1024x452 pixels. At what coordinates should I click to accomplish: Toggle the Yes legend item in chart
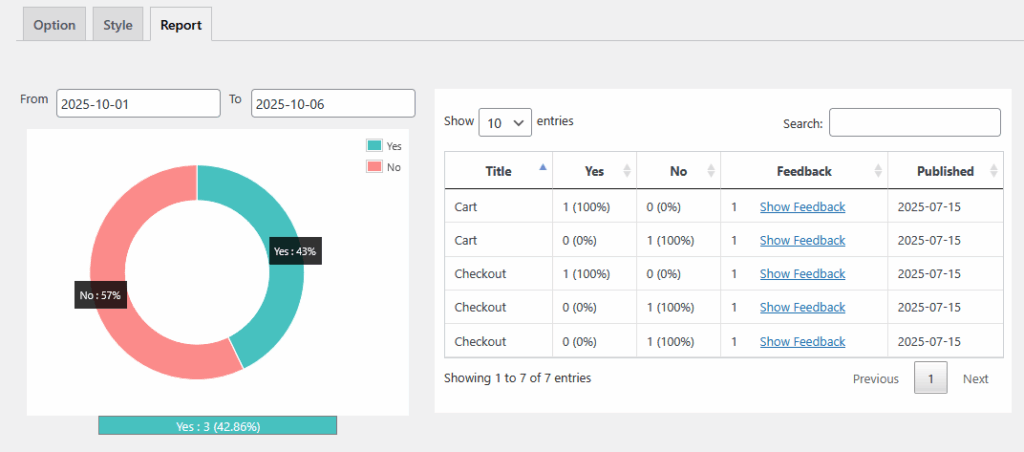tap(384, 146)
